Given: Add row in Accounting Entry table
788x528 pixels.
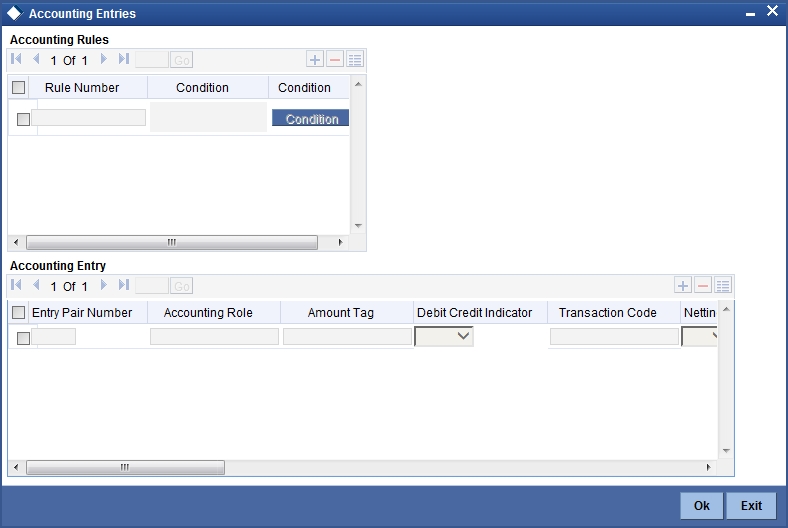Looking at the screenshot, I should click(x=682, y=285).
